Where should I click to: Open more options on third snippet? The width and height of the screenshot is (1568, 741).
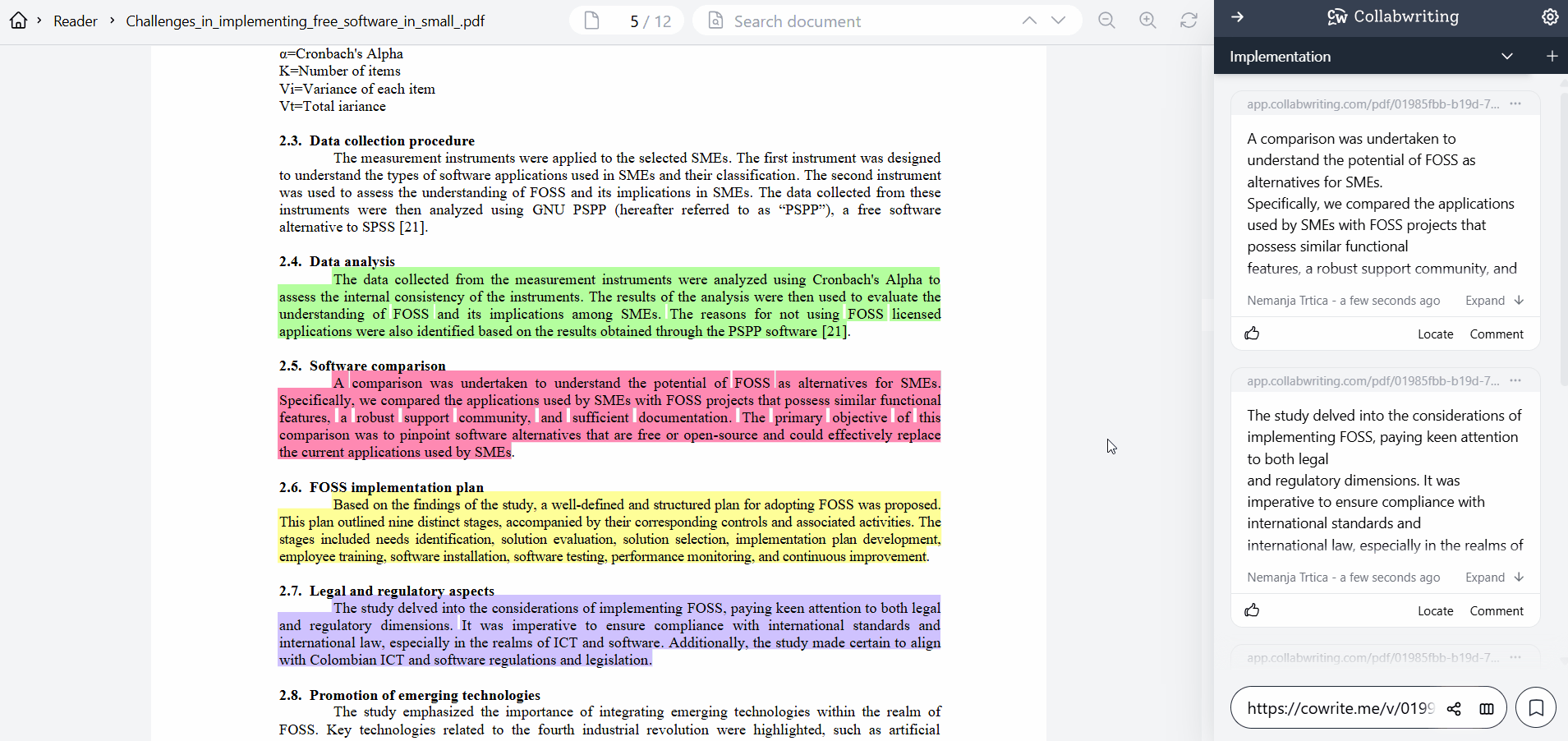coord(1515,657)
